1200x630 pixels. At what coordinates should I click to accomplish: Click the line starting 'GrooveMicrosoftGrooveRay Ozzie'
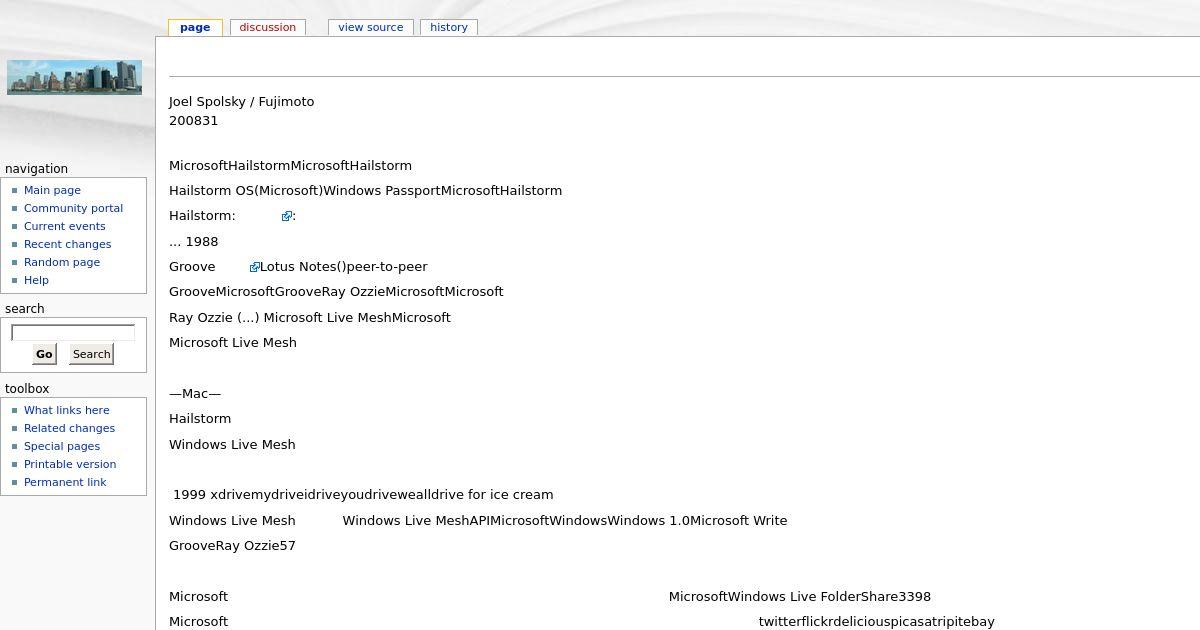coord(336,291)
